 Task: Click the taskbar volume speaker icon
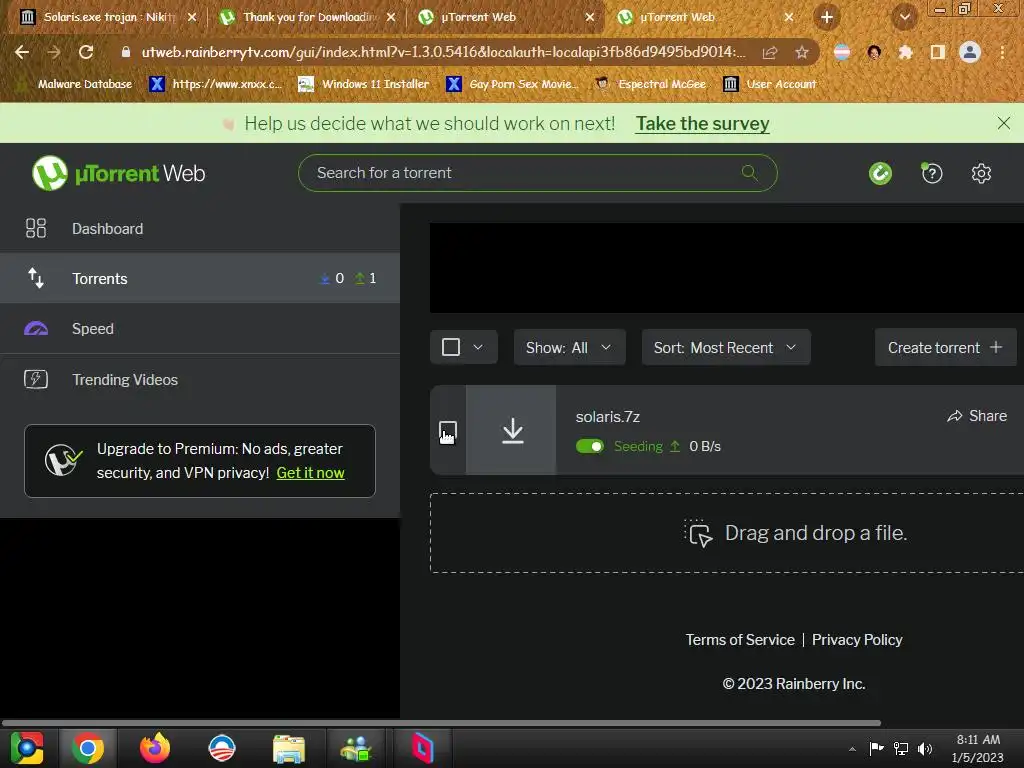coord(925,748)
